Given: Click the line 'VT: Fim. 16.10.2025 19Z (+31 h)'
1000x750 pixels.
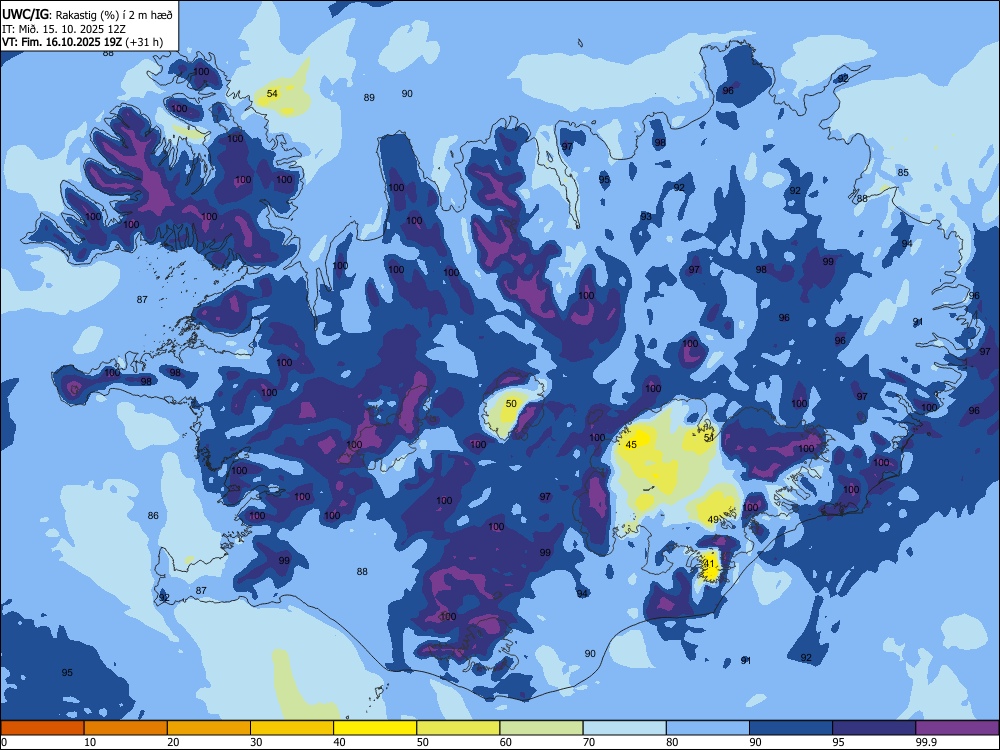Looking at the screenshot, I should click(x=82, y=42).
